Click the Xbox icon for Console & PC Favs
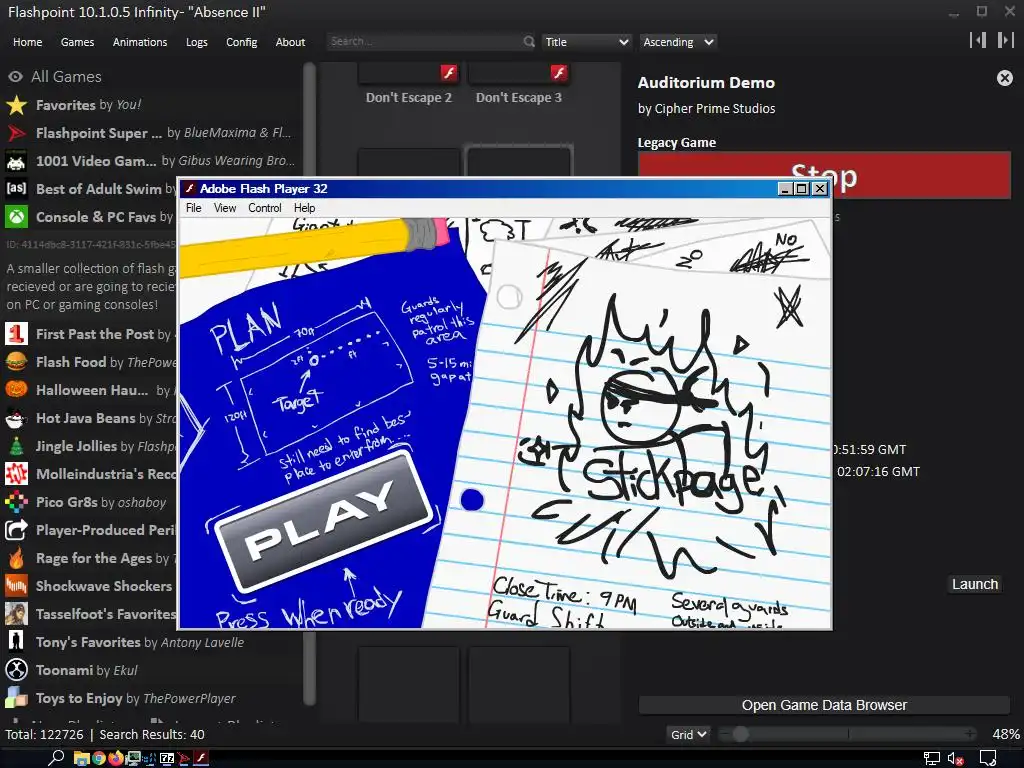Viewport: 1024px width, 768px height. click(16, 217)
